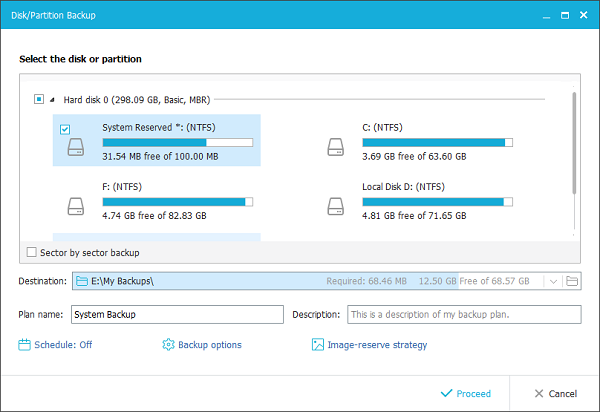
Task: Click the Plan name input field
Action: point(178,314)
